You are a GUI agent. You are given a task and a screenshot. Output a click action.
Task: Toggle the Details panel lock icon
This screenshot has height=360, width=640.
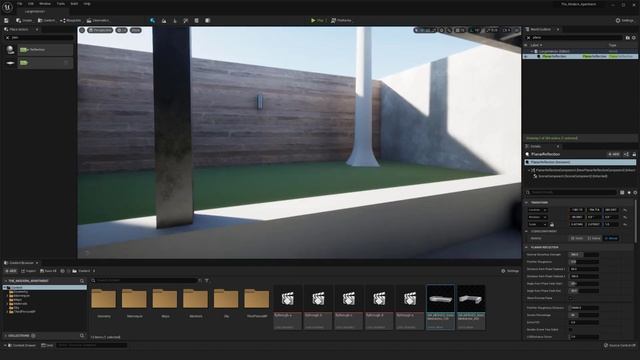coord(634,154)
